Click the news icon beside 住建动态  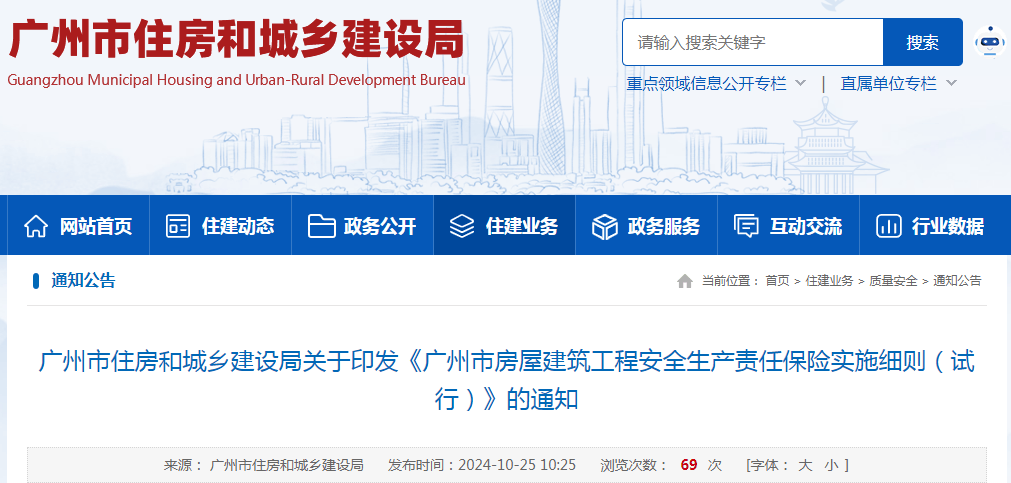178,226
